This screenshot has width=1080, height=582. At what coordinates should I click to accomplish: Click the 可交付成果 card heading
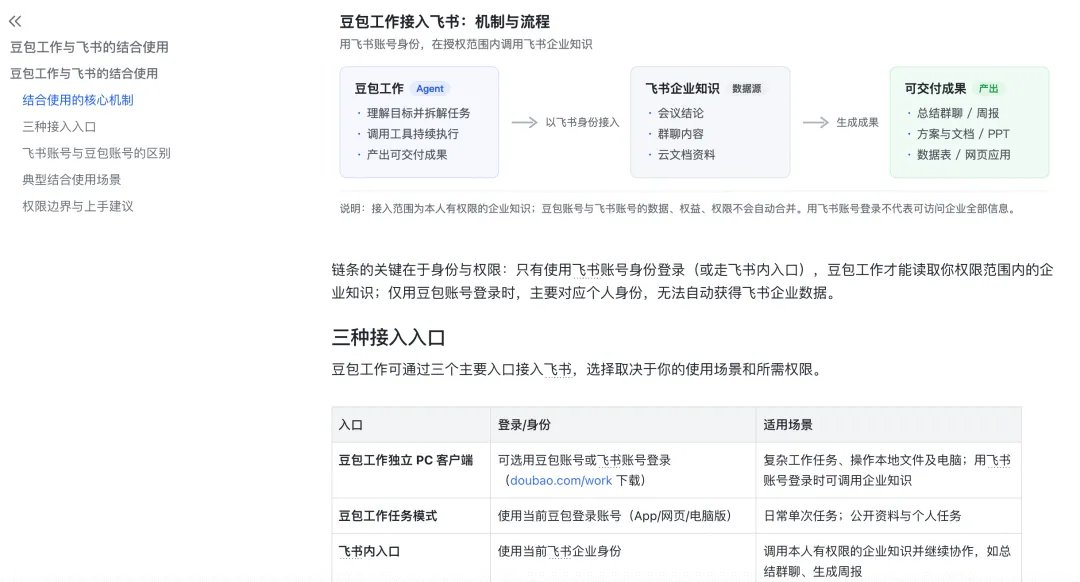(935, 89)
